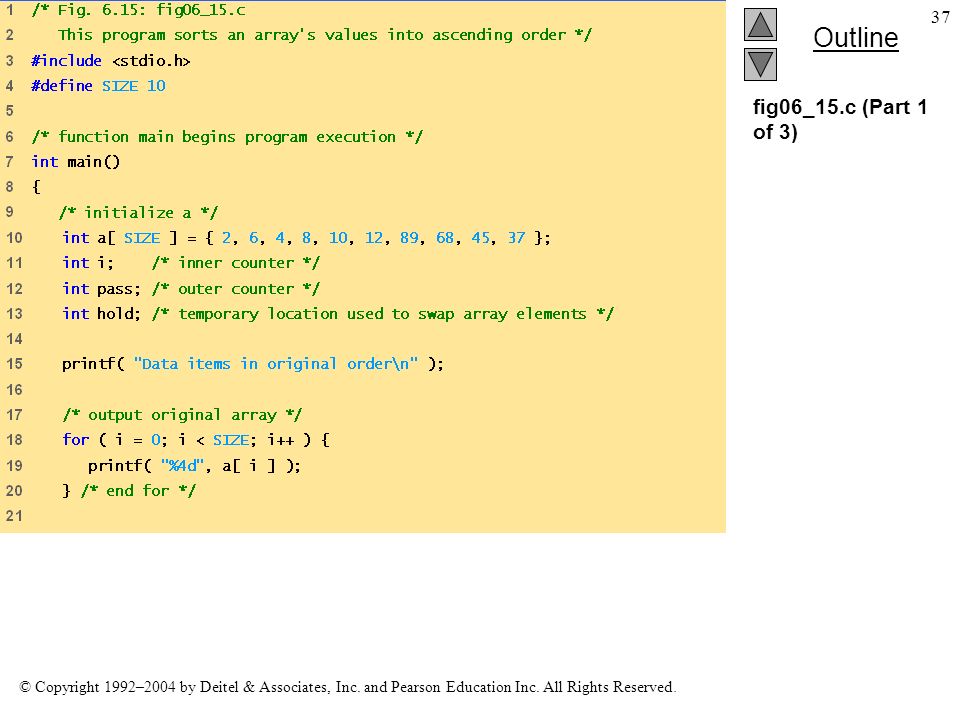This screenshot has width=960, height=720.
Task: Open the Outline link
Action: tap(855, 38)
